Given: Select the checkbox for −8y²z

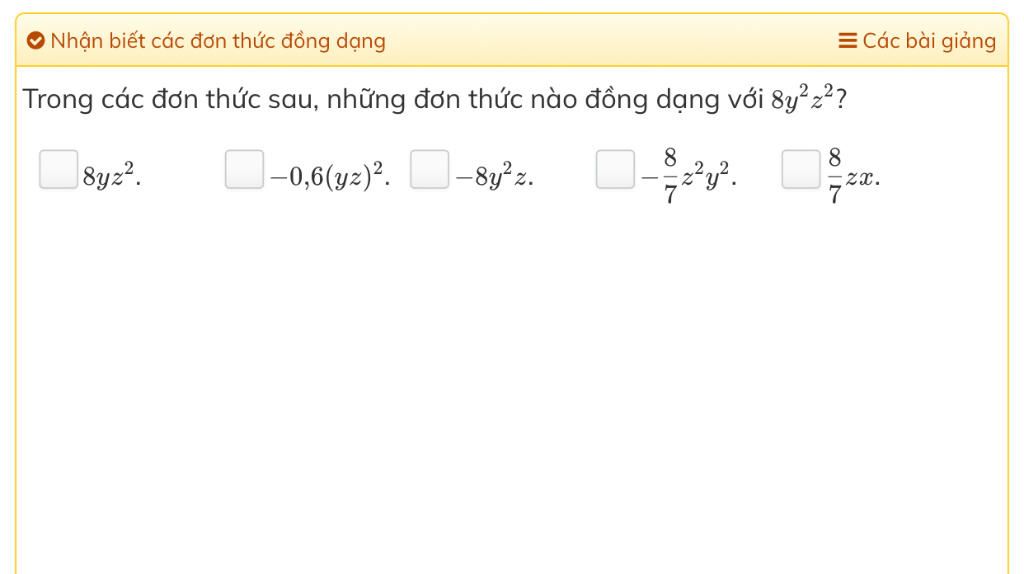Looking at the screenshot, I should pyautogui.click(x=430, y=169).
